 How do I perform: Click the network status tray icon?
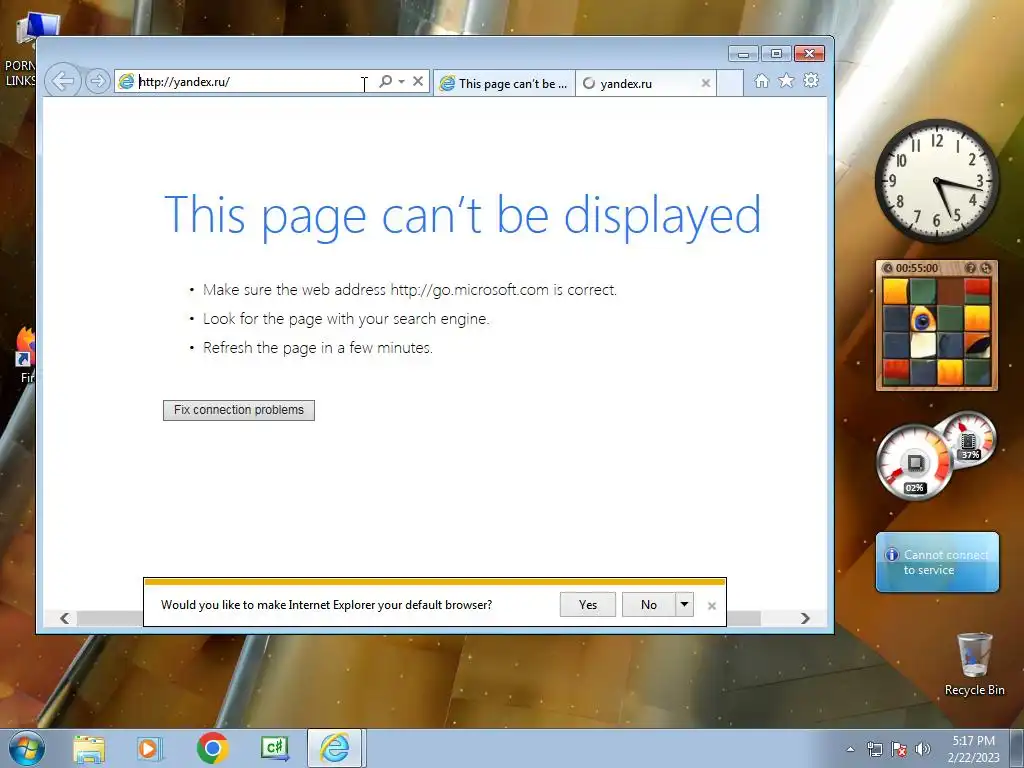[x=874, y=749]
